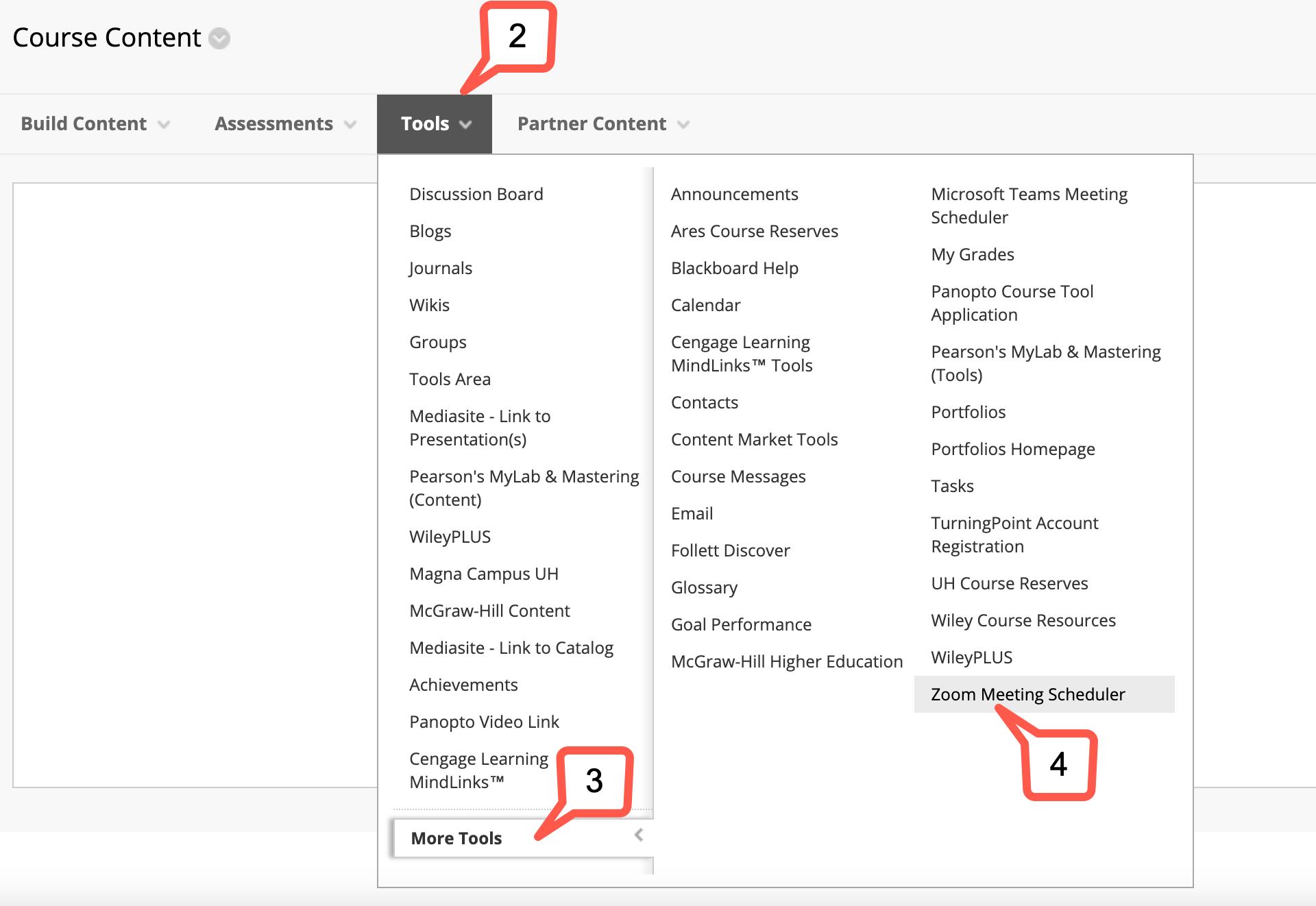Select Goal Performance
The height and width of the screenshot is (906, 1316).
[x=742, y=624]
